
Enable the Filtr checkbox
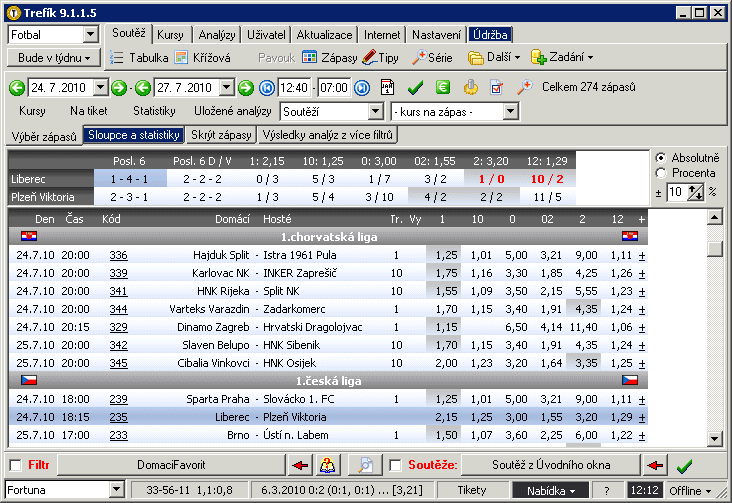point(16,465)
